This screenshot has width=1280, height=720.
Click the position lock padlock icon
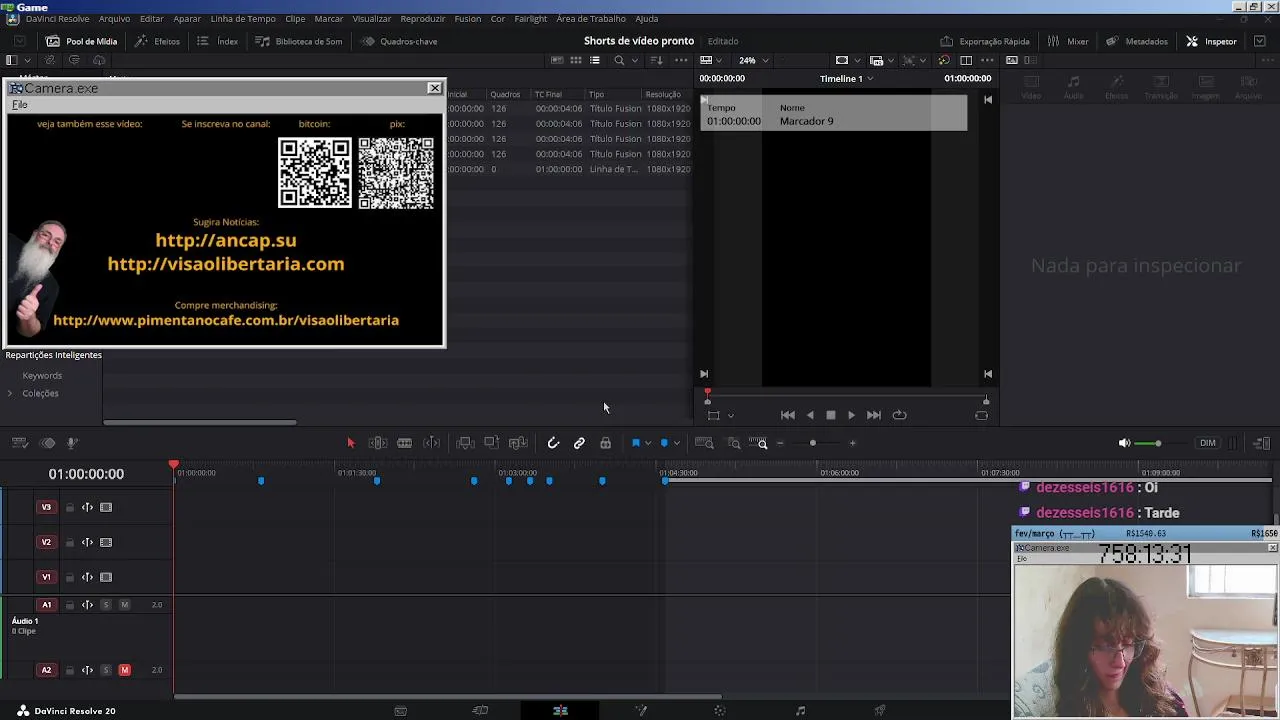[605, 443]
